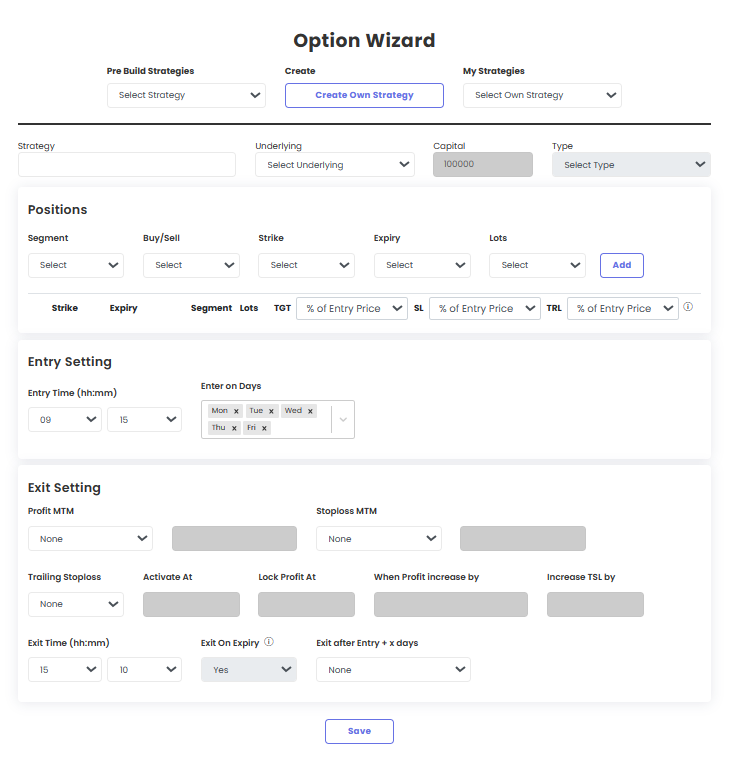The width and height of the screenshot is (732, 771).
Task: Click the Add position button
Action: point(622,266)
